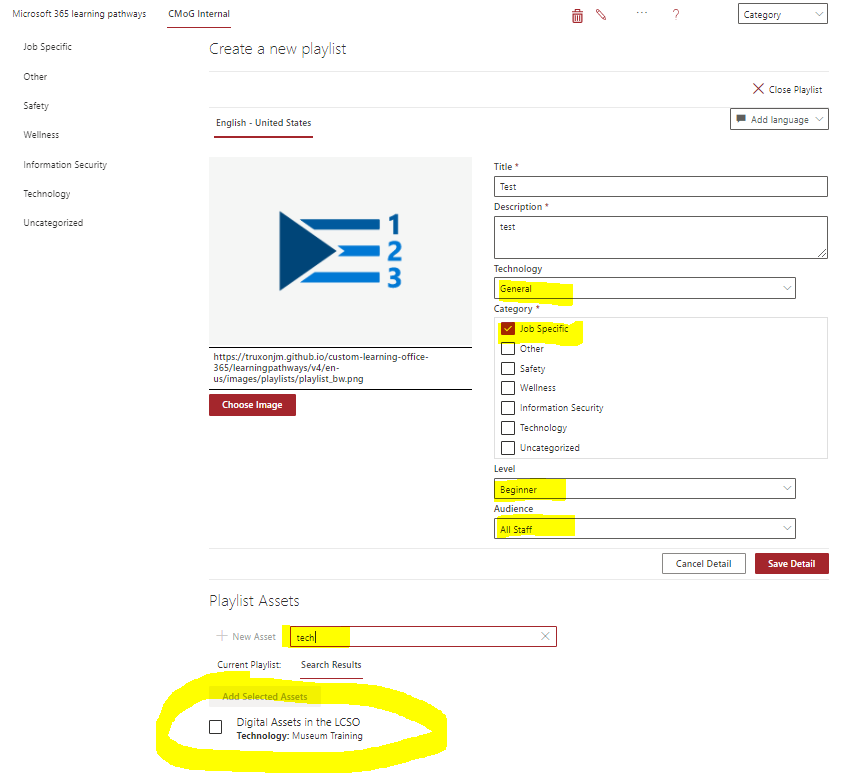
Task: Click the Close Playlist X icon
Action: click(758, 88)
